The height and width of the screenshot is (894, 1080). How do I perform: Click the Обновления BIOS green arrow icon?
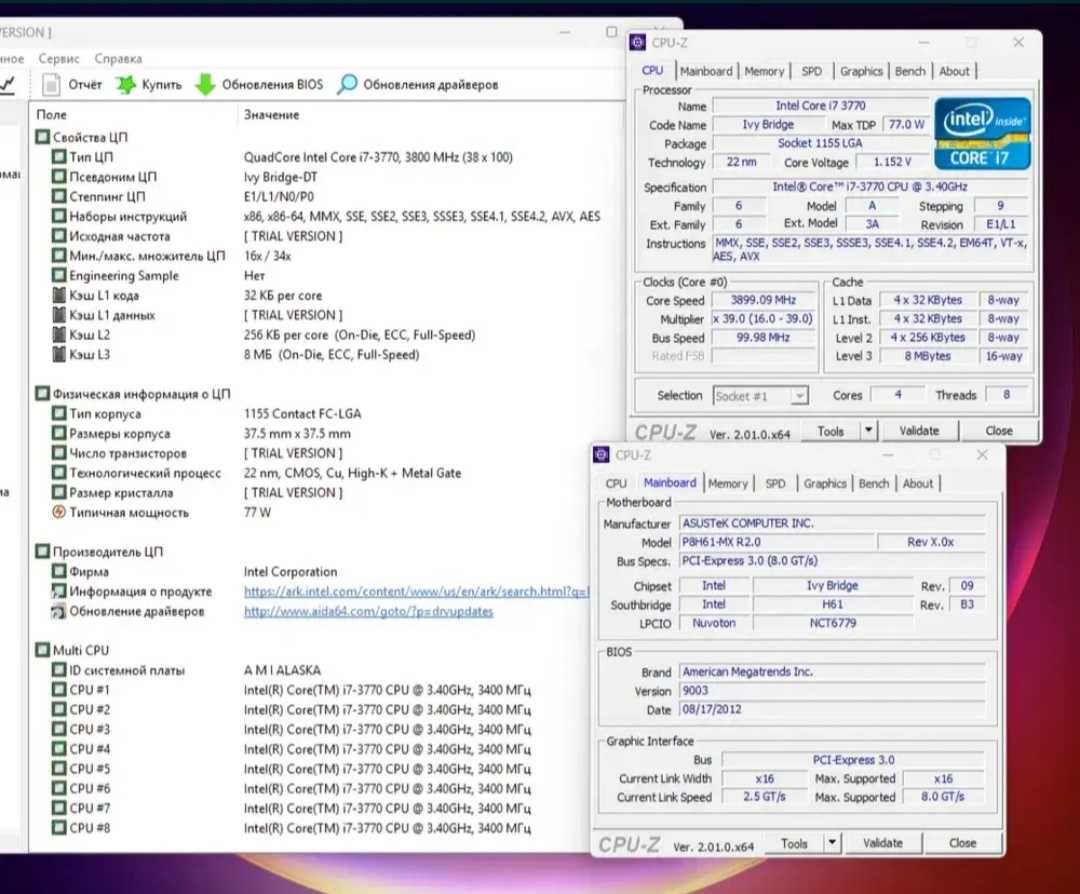205,85
